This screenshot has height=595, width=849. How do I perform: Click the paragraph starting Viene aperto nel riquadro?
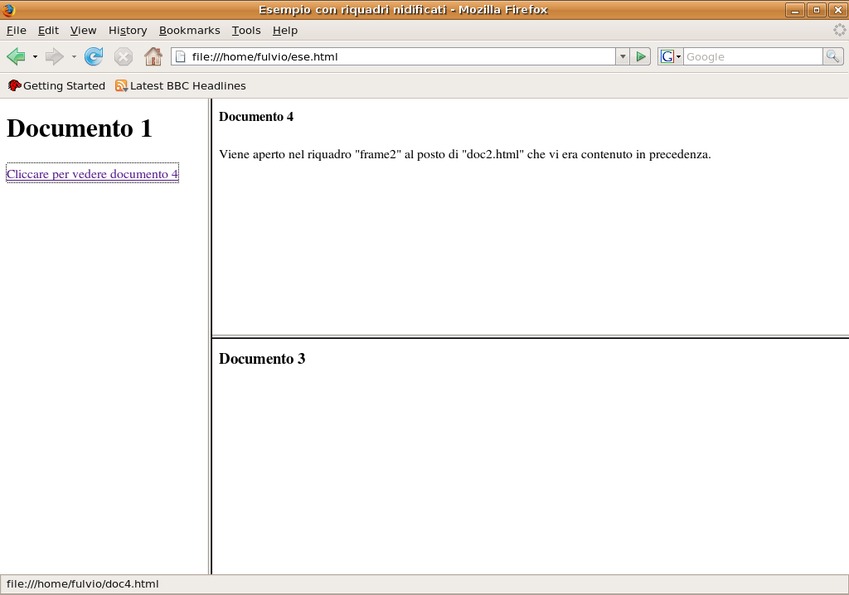tap(465, 154)
